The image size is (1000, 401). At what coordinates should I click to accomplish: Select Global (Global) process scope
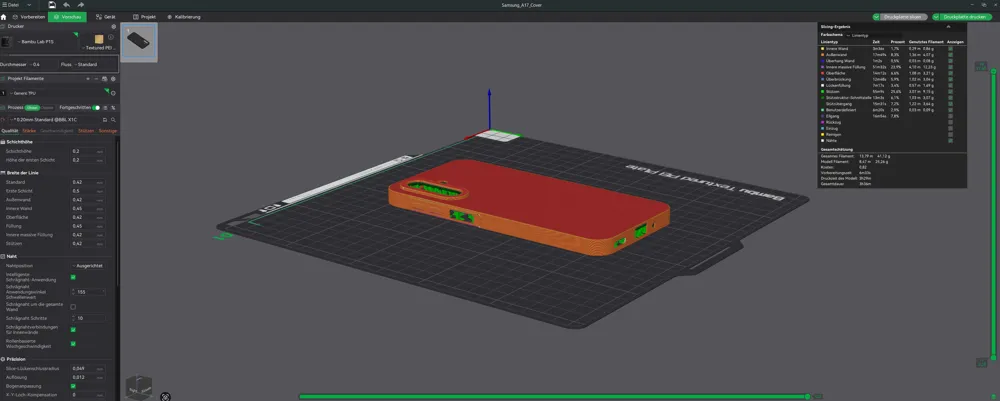click(32, 108)
